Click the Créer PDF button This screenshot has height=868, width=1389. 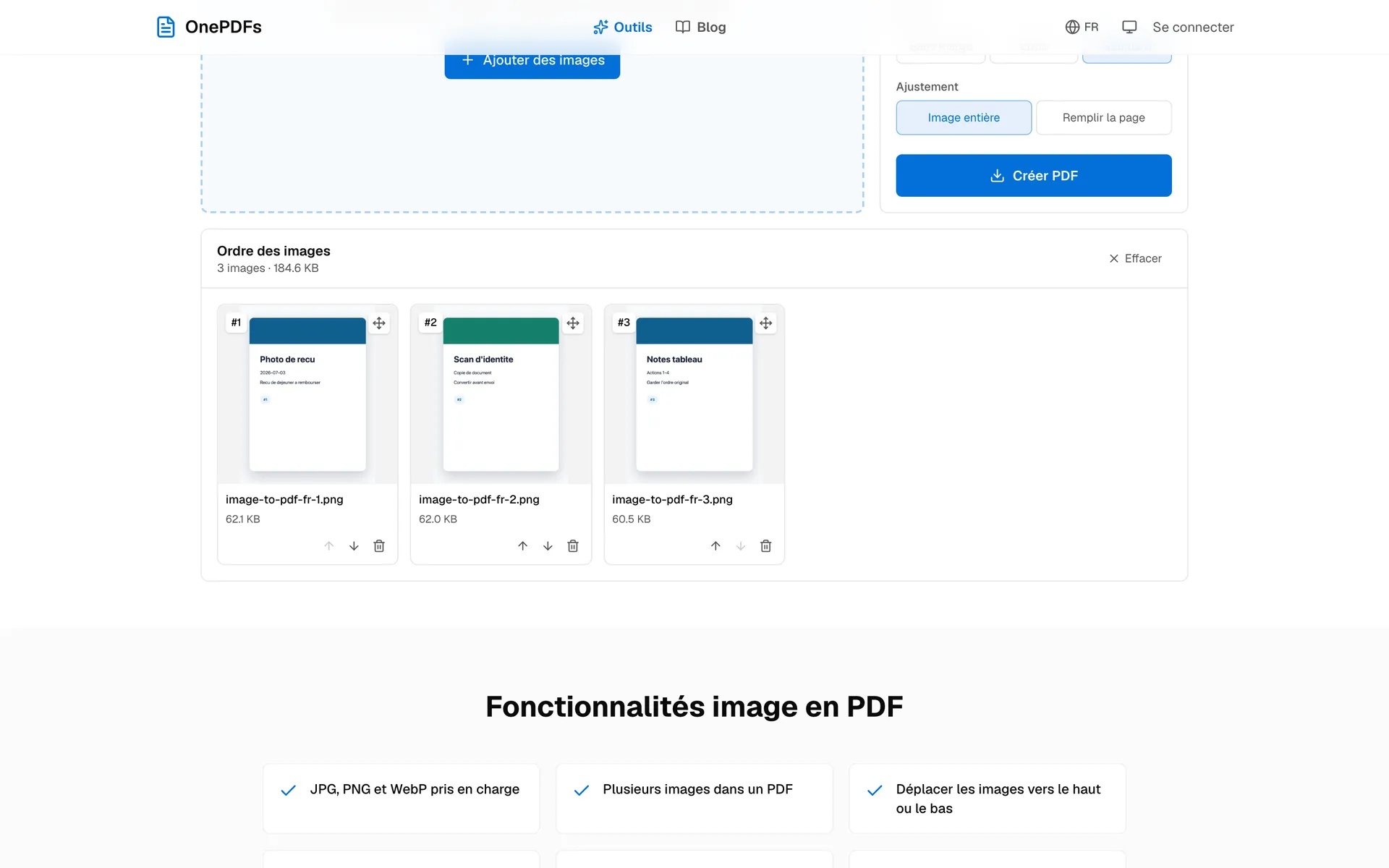pyautogui.click(x=1033, y=175)
